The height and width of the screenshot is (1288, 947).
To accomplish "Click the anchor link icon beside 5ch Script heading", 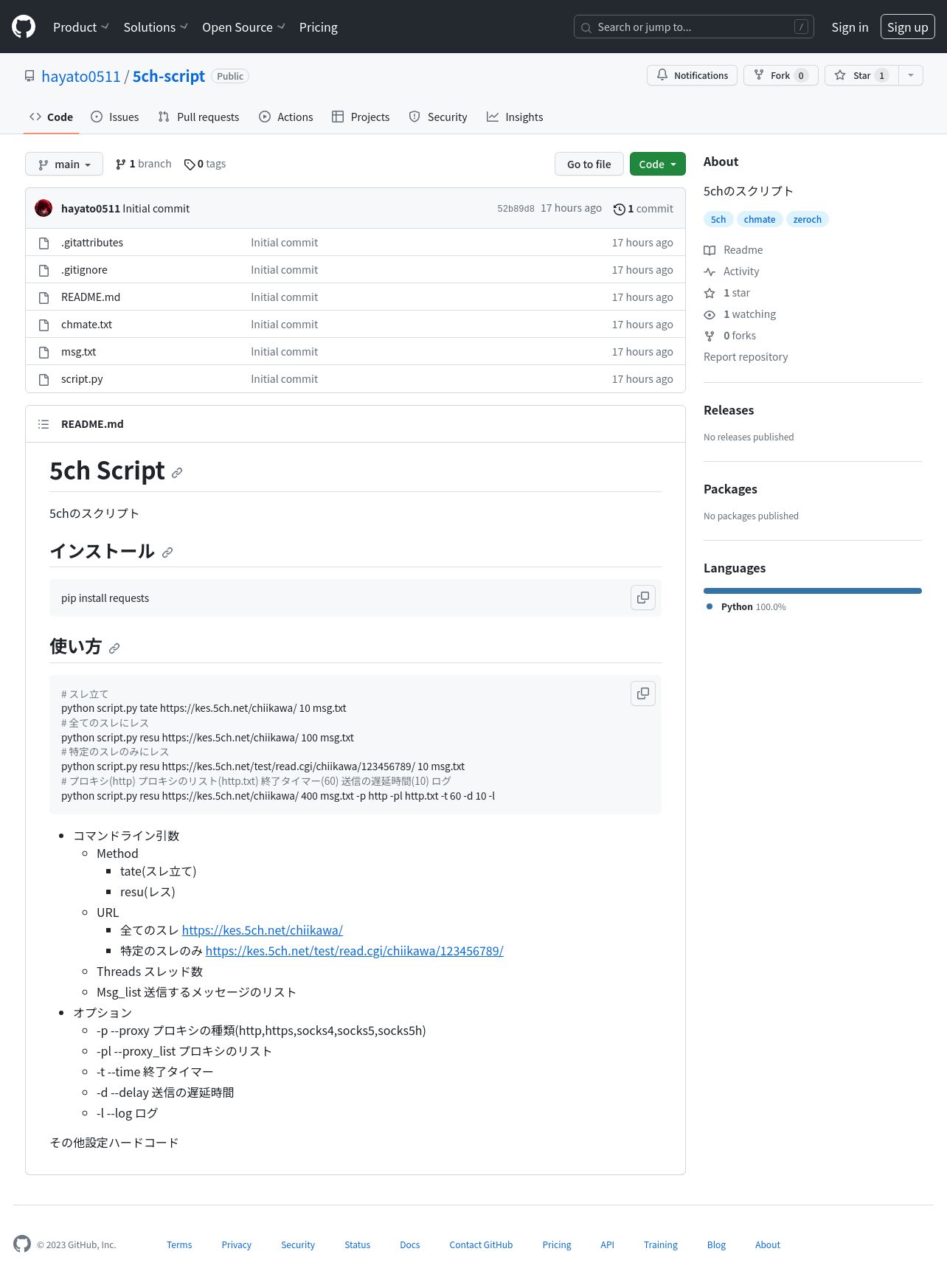I will (177, 473).
